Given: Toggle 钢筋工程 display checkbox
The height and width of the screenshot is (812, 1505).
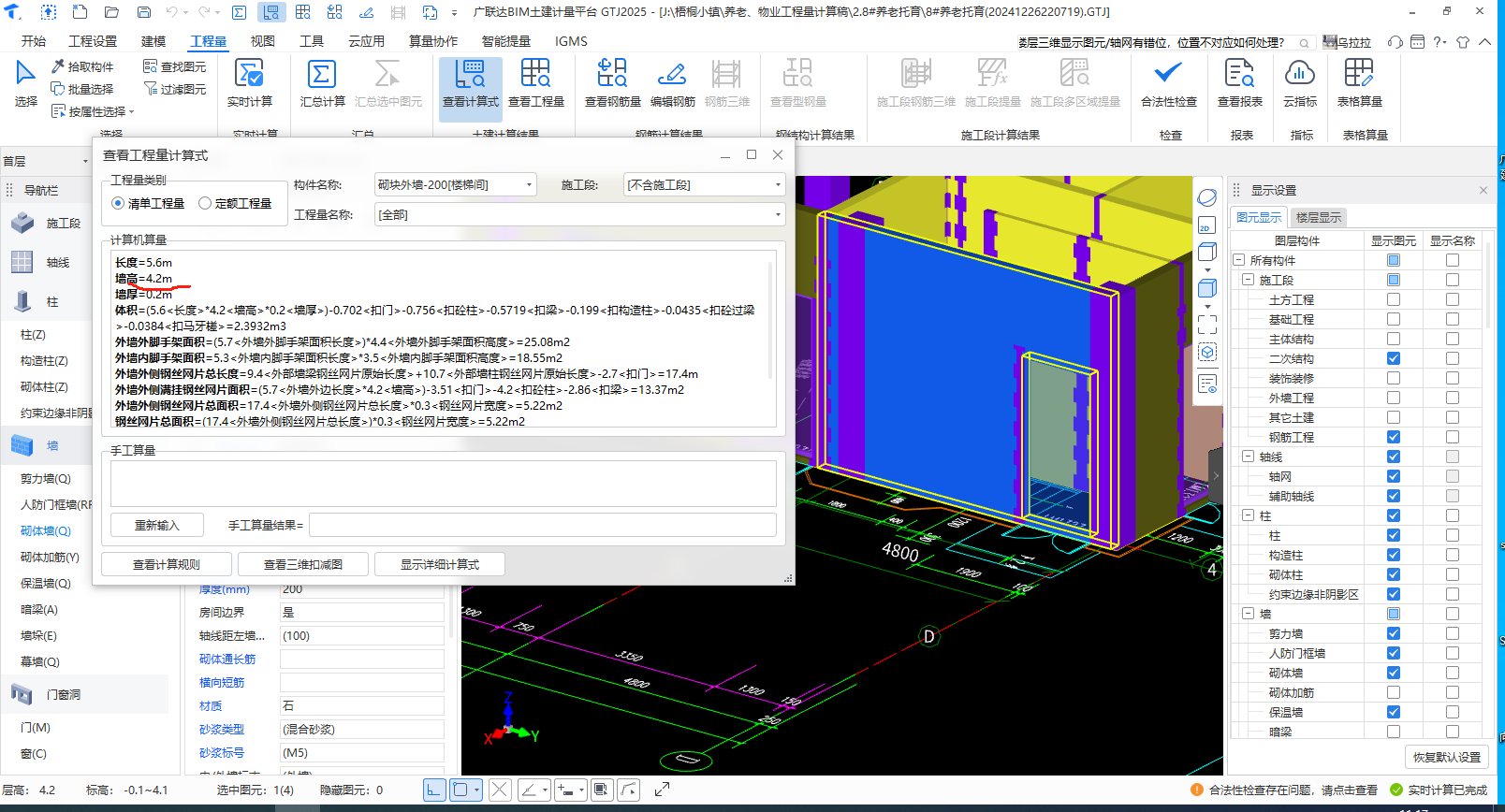Looking at the screenshot, I should 1394,437.
